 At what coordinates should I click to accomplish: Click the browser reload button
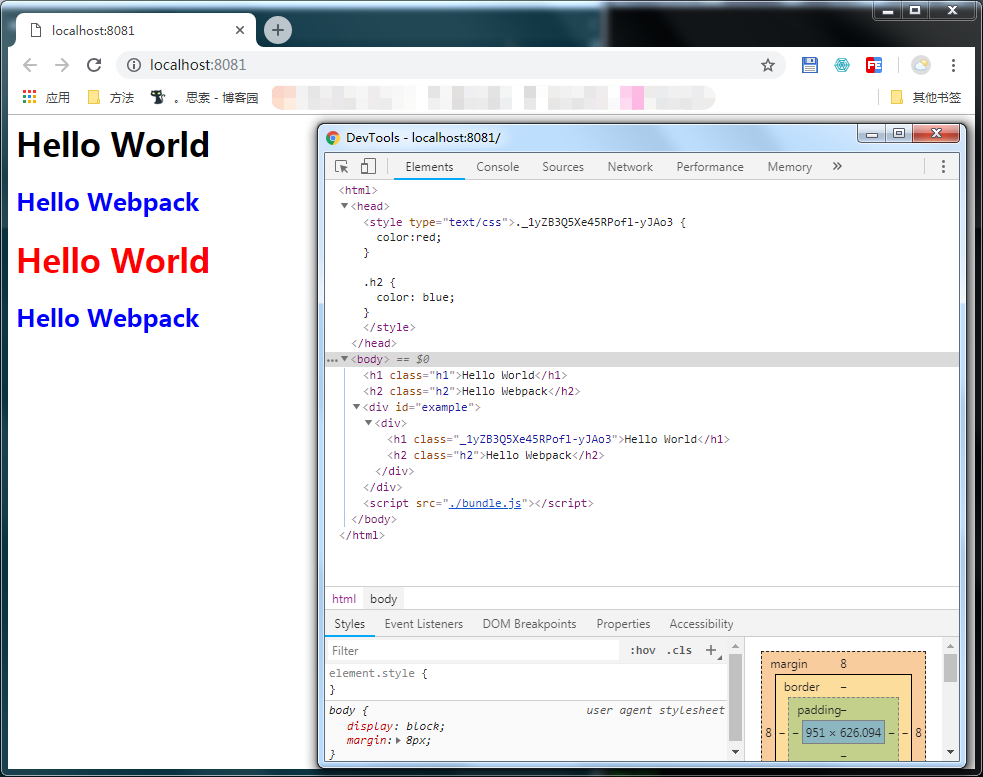[x=94, y=65]
